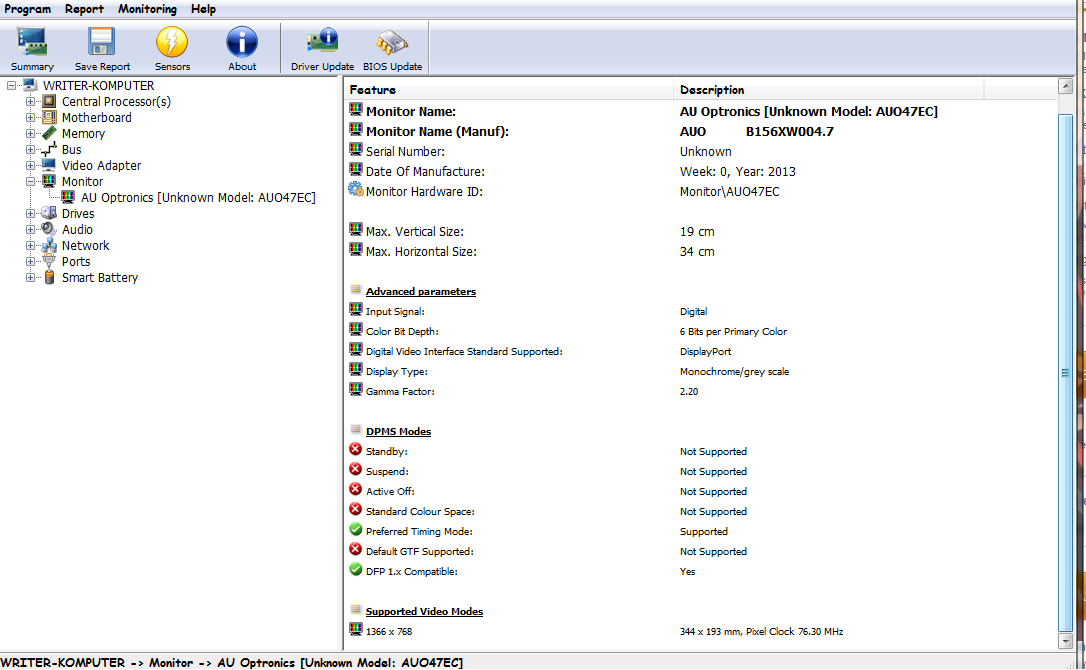
Task: Select AU Optronics monitor tree entry
Action: [x=198, y=198]
